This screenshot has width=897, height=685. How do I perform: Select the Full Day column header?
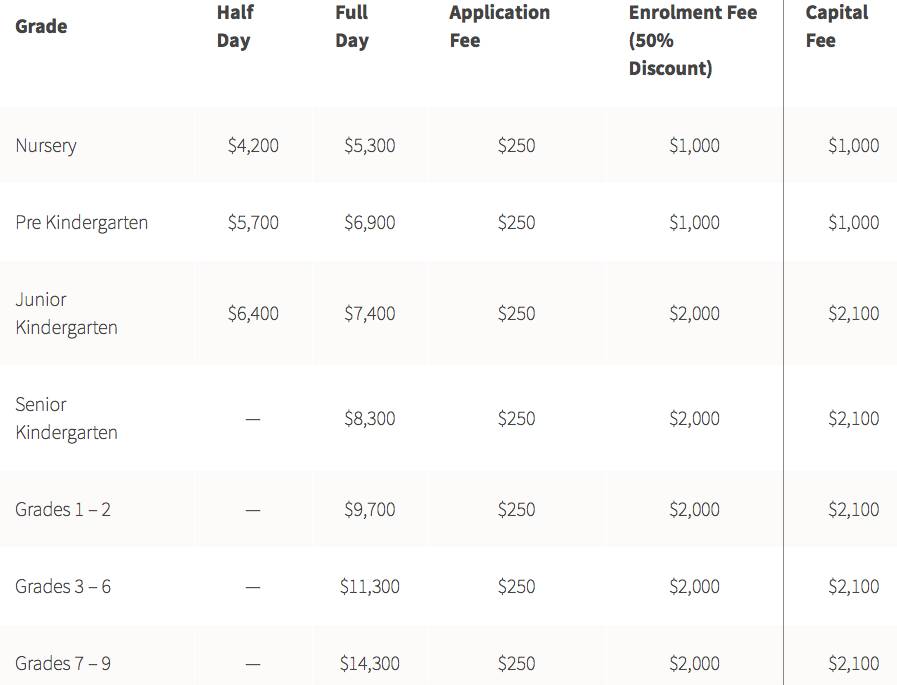coord(352,27)
